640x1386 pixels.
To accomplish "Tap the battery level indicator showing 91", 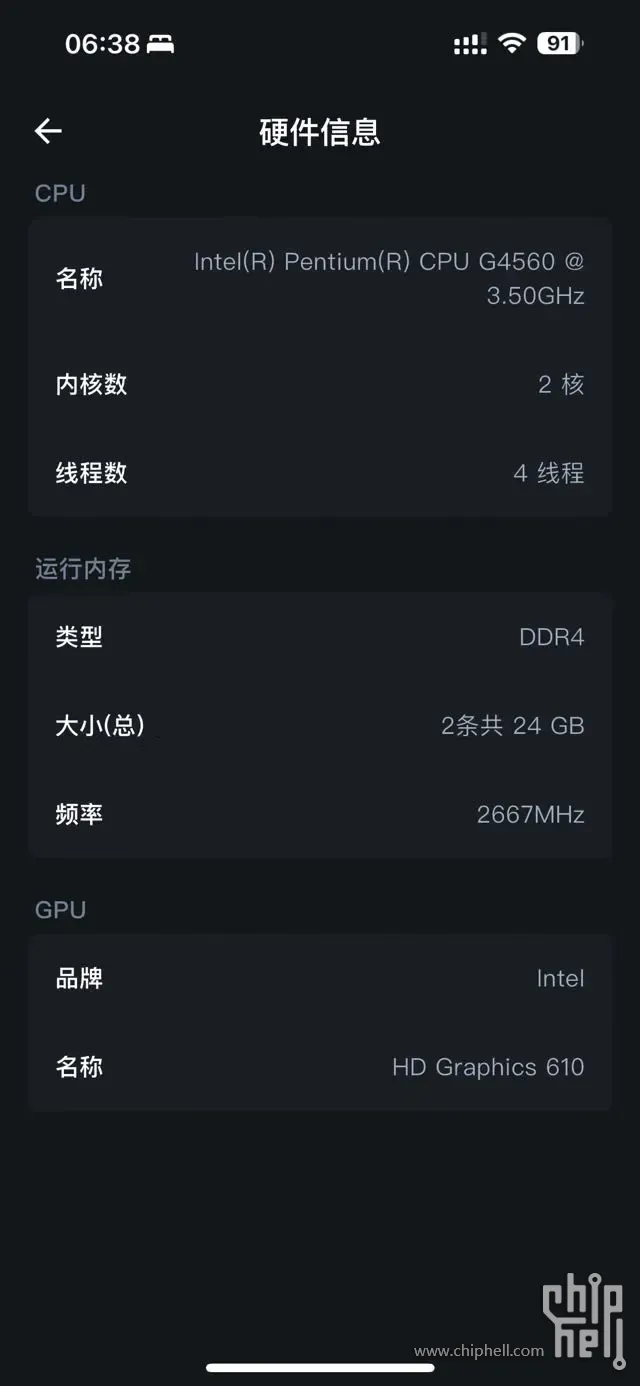I will click(x=560, y=43).
